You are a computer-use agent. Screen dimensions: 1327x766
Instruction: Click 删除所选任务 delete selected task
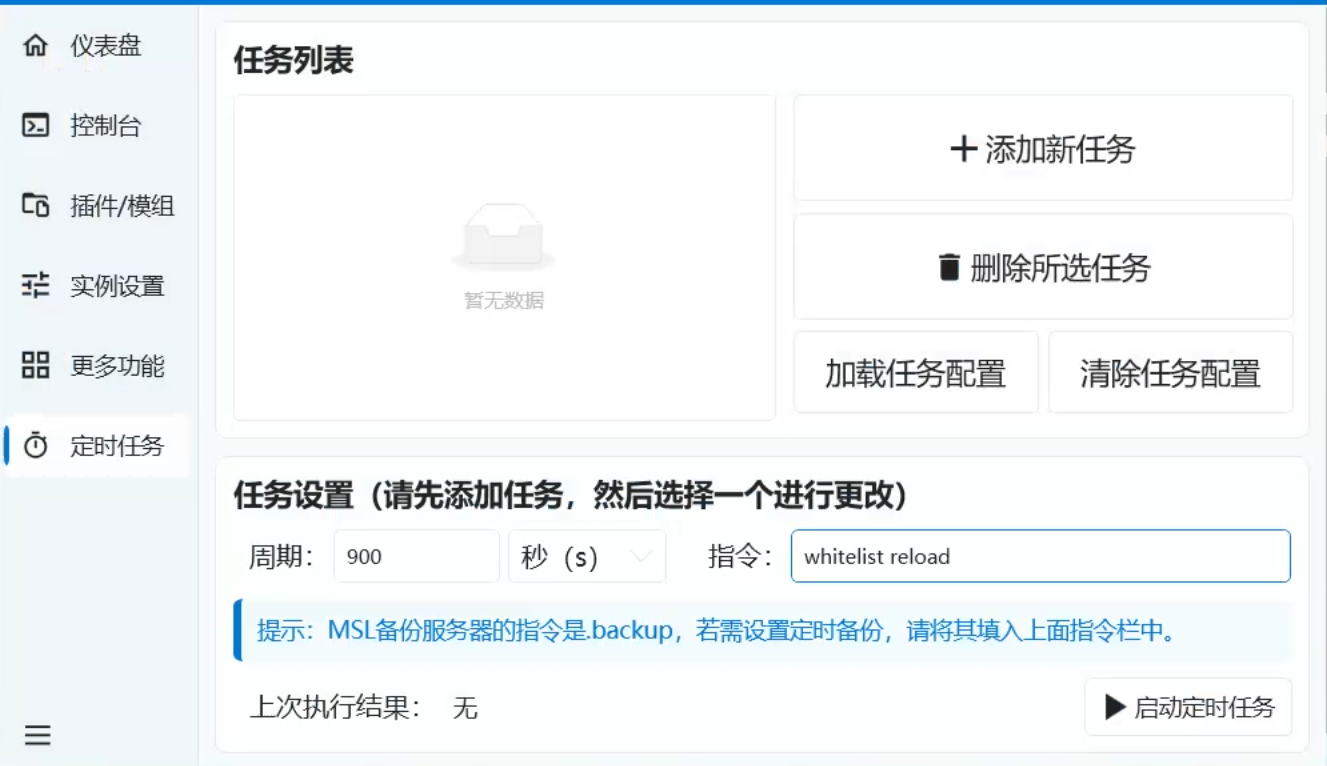coord(1043,267)
